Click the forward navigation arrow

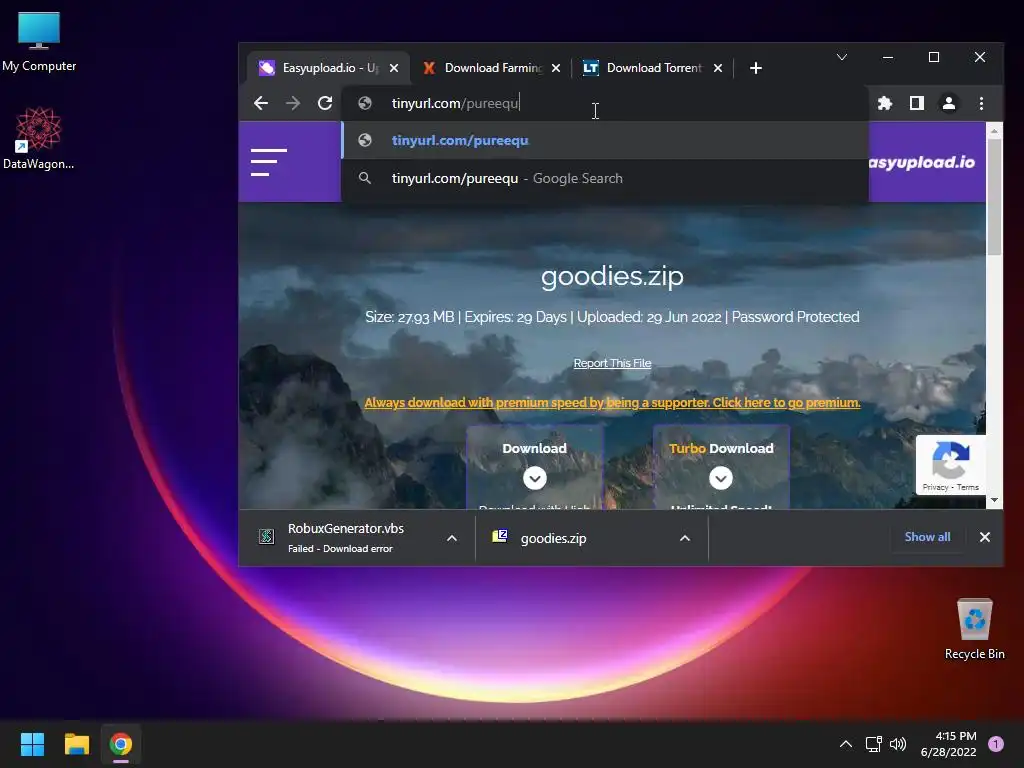(x=293, y=103)
